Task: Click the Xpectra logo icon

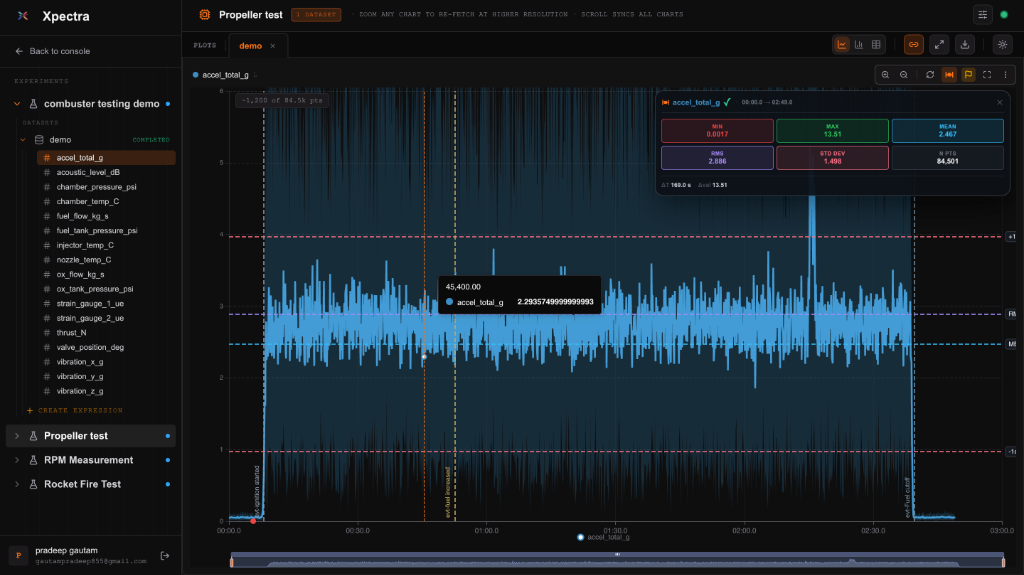Action: (23, 16)
